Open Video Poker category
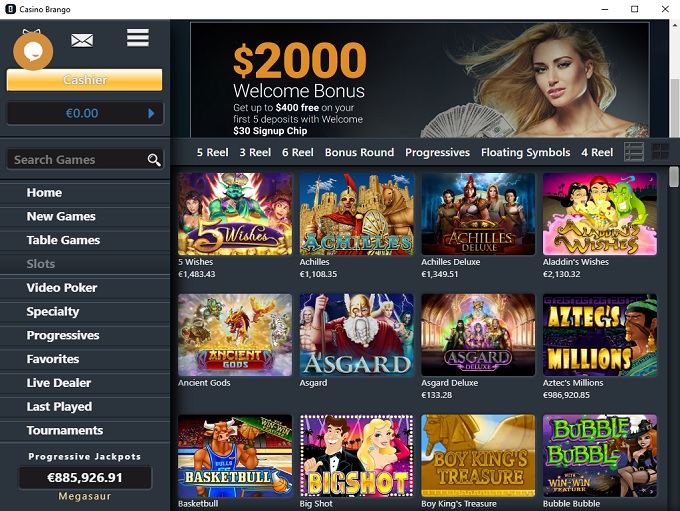 tap(62, 288)
